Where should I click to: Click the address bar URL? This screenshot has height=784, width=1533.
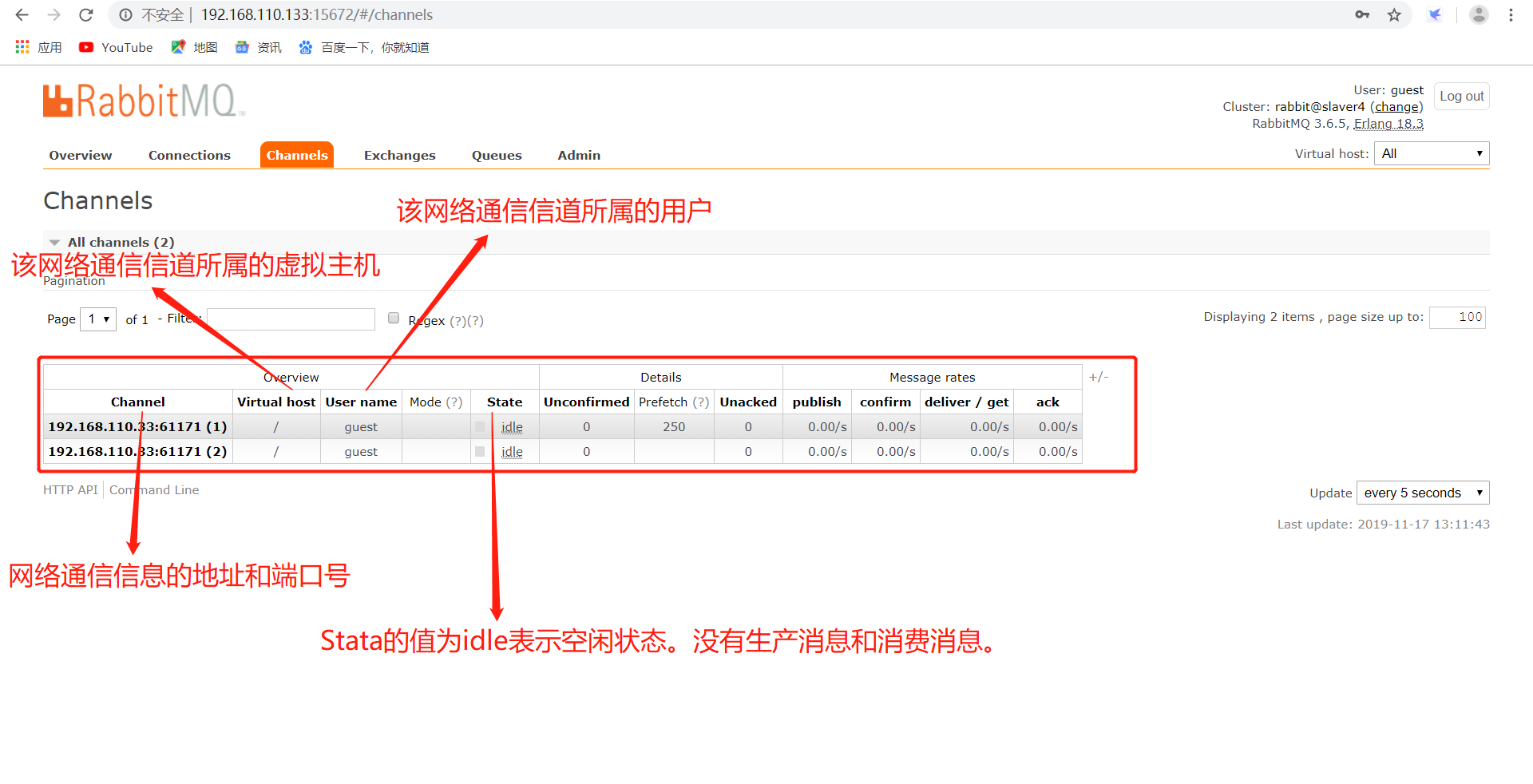click(317, 14)
